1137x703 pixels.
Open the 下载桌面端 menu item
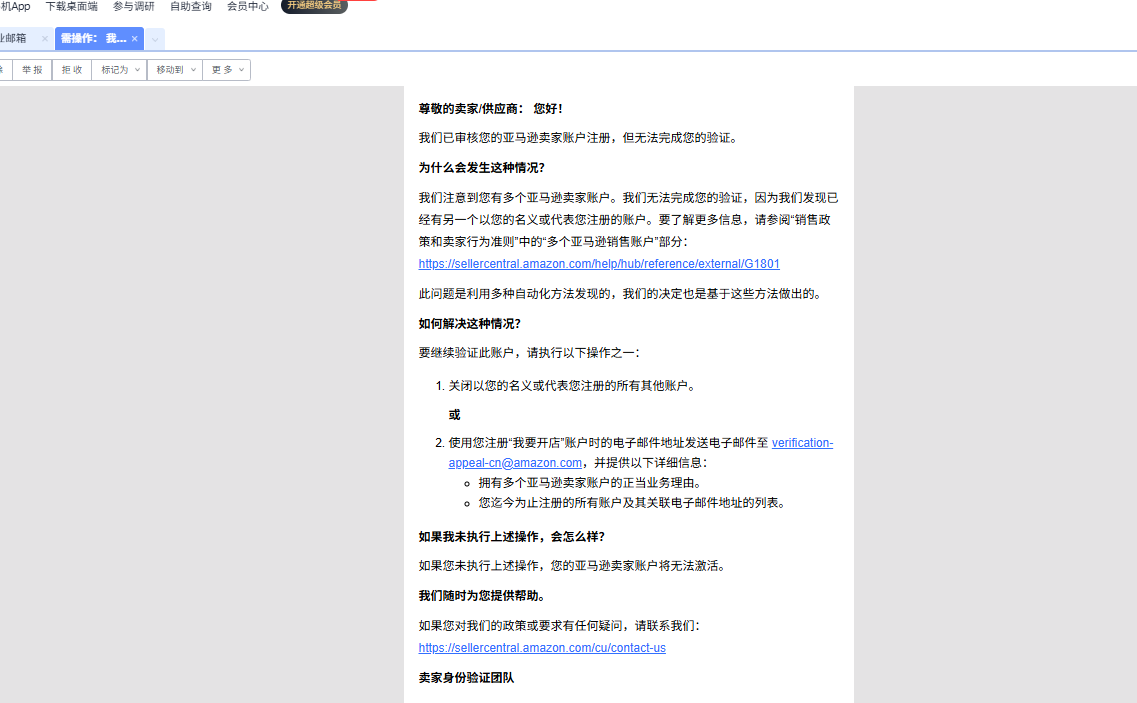[x=71, y=6]
